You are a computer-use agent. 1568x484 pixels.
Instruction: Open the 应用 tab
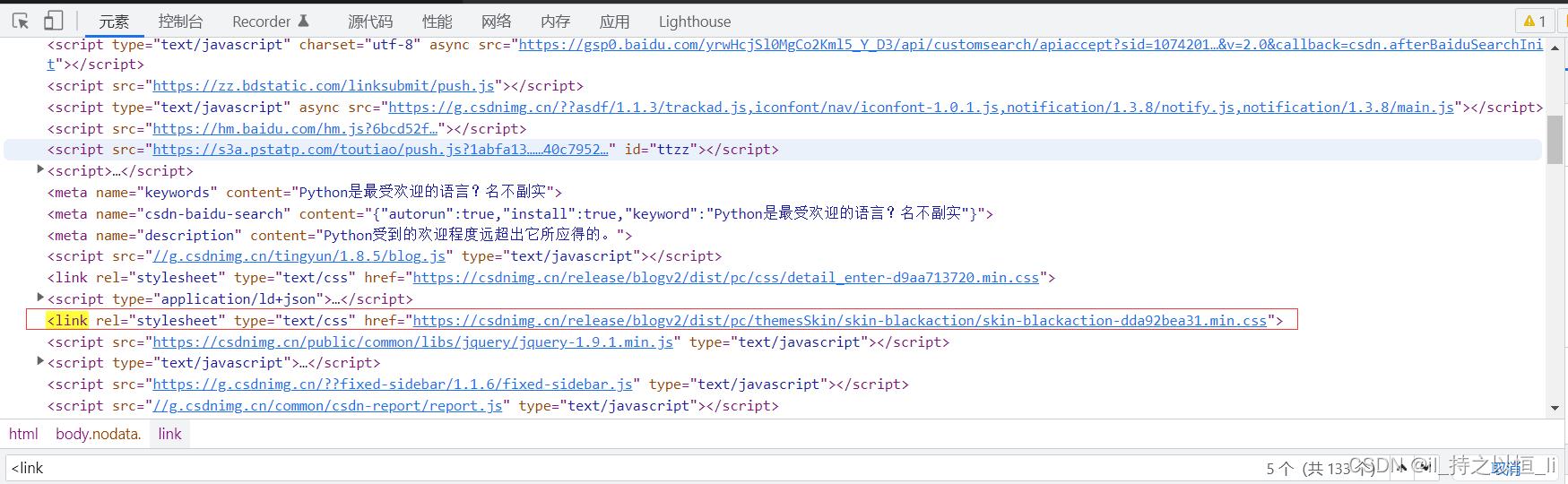pos(614,22)
